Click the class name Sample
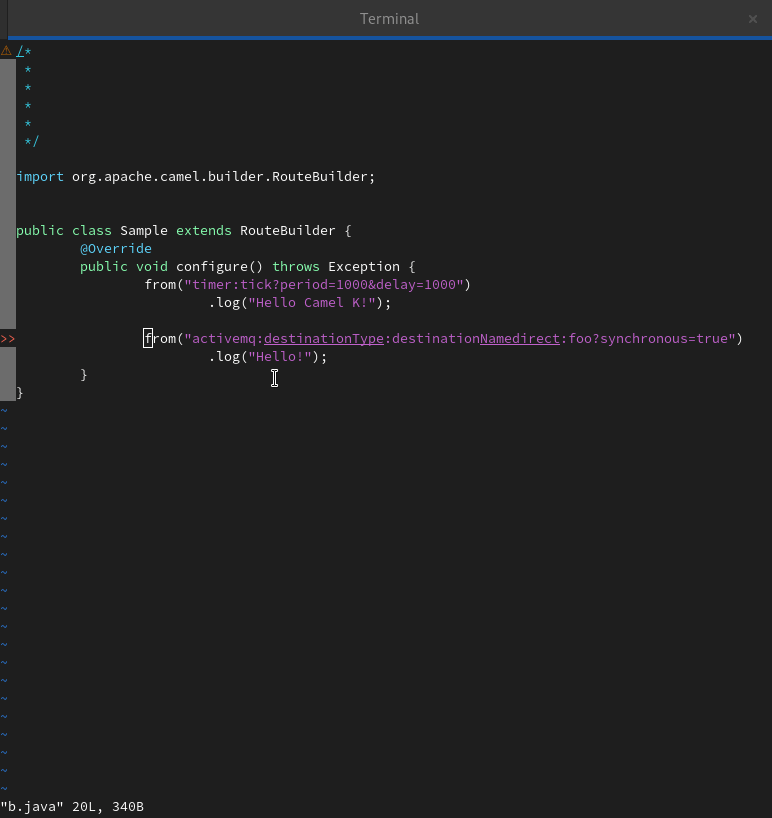 [144, 230]
